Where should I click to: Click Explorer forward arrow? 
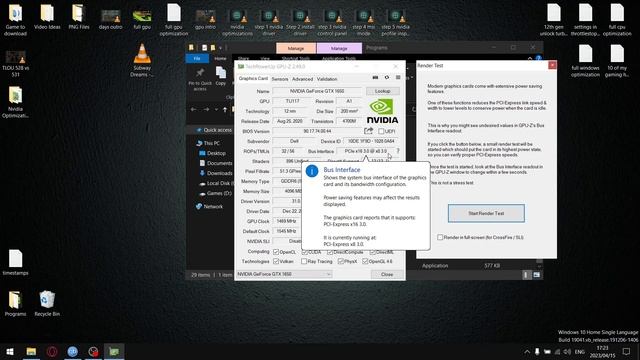(x=206, y=109)
